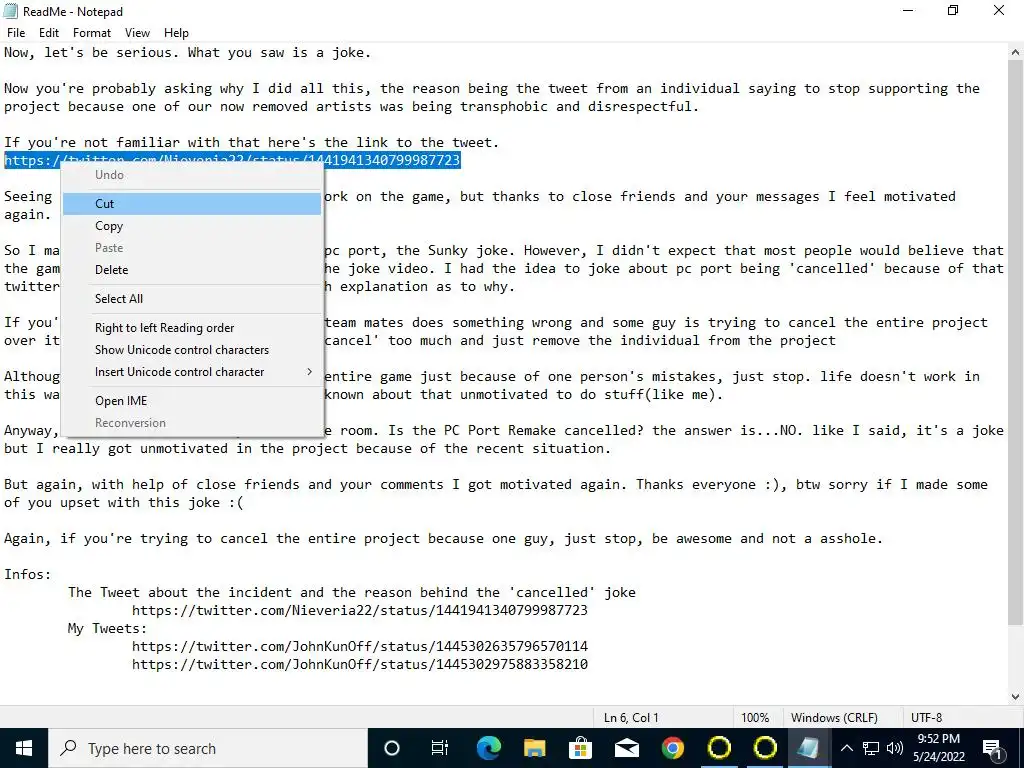Click the Ln 6, Col 1 status
Viewport: 1024px width, 768px height.
pyautogui.click(x=631, y=718)
